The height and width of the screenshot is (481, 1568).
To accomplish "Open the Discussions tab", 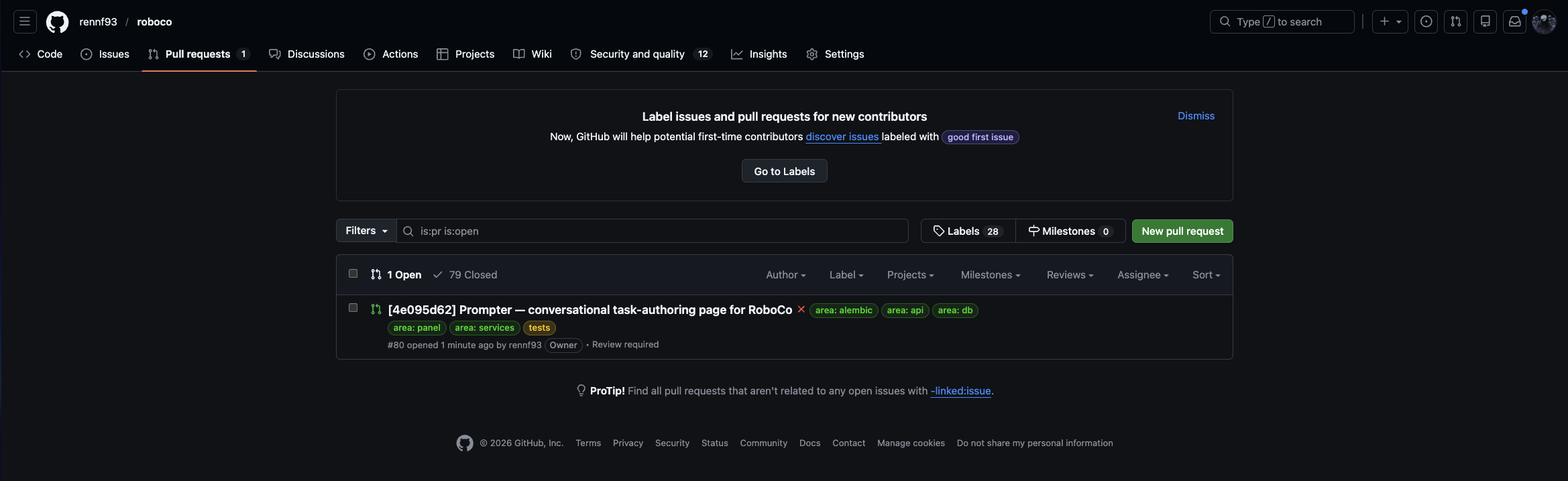I will 306,54.
